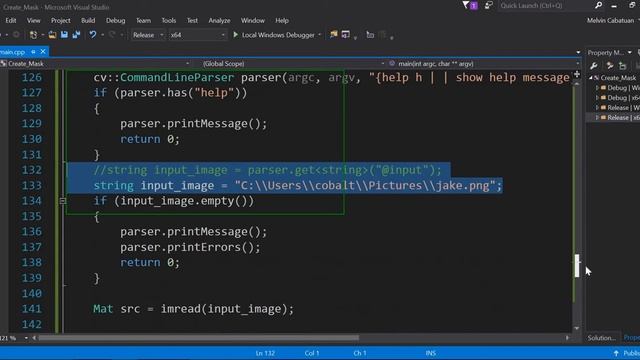Click the vertical scrollbar up arrow
The image size is (640, 360).
pyautogui.click(x=577, y=83)
